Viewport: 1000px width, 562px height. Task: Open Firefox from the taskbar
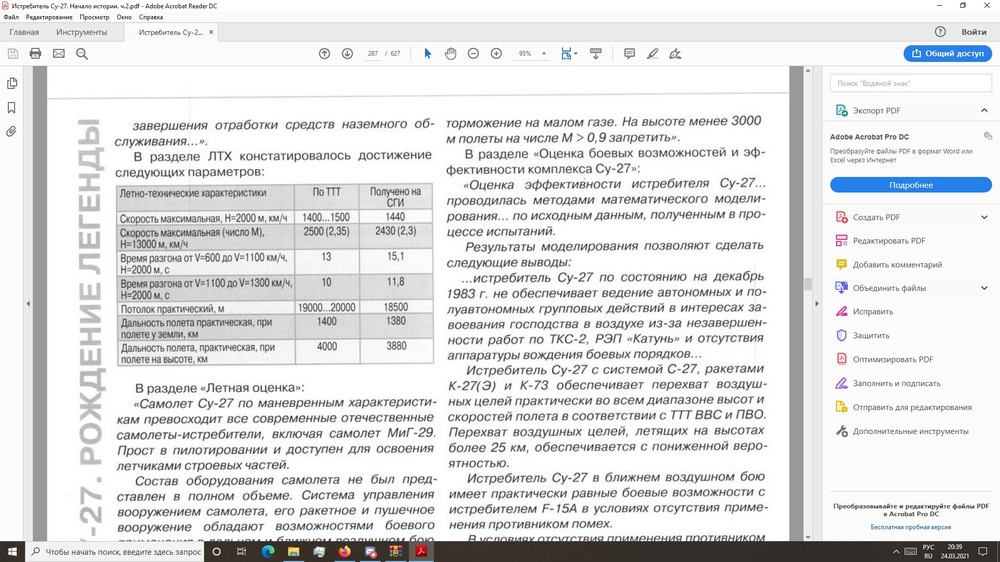pyautogui.click(x=344, y=552)
